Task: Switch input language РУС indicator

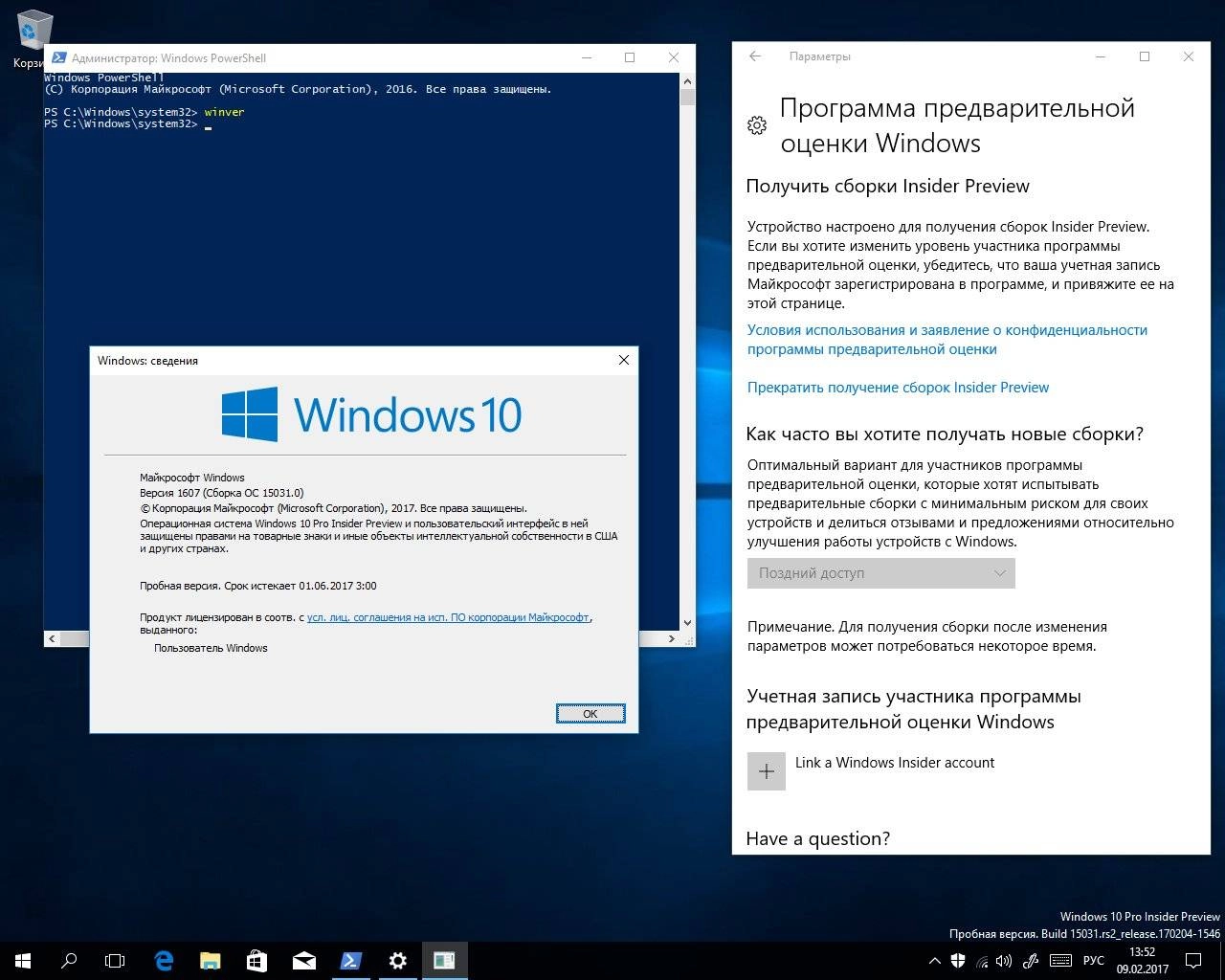Action: click(1094, 961)
